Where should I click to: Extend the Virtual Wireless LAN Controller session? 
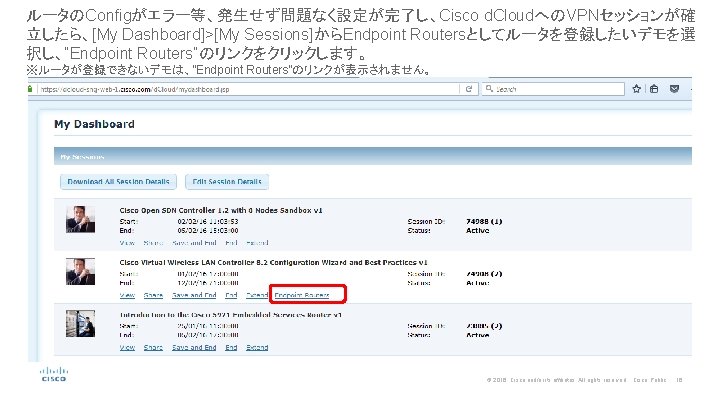click(x=257, y=295)
